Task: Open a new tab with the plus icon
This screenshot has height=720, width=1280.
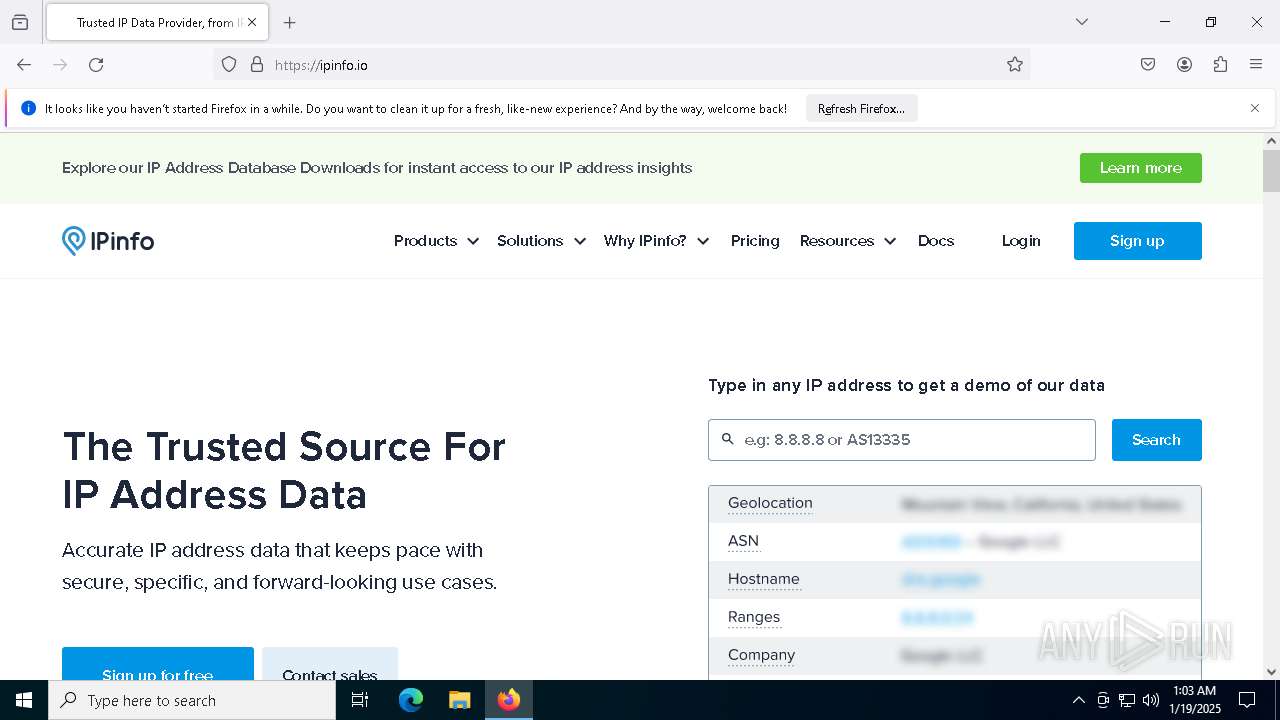Action: coord(289,22)
